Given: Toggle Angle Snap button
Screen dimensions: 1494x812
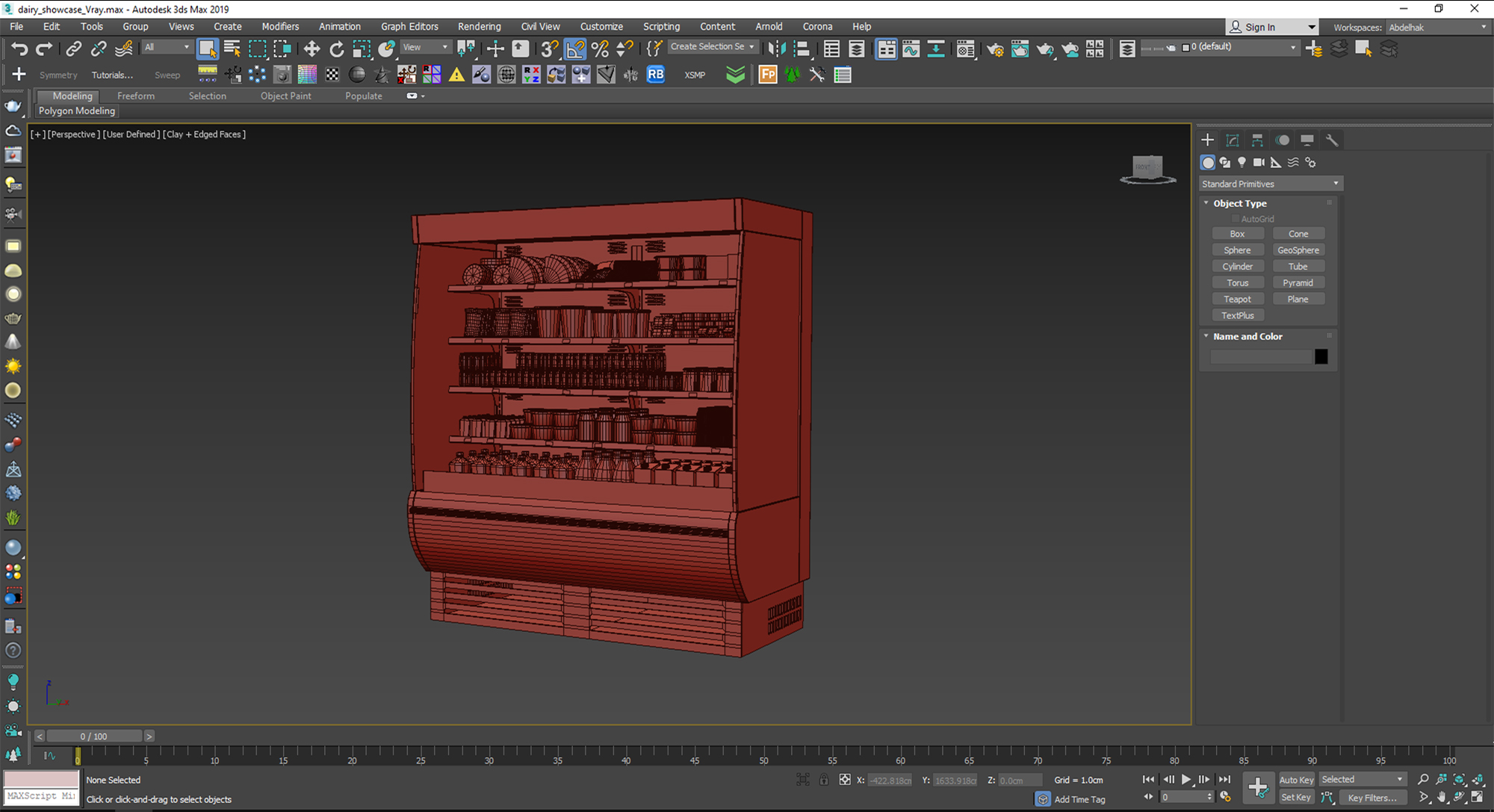Looking at the screenshot, I should 575,49.
